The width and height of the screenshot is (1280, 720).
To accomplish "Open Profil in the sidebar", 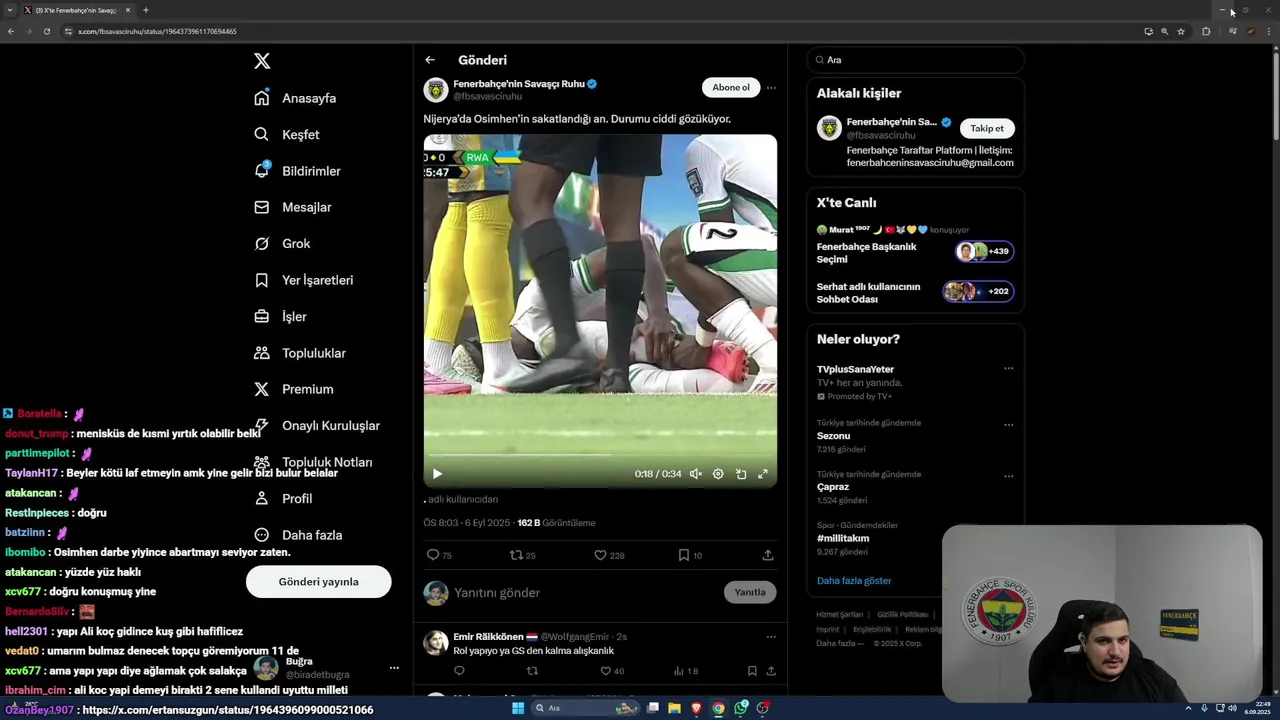I will tap(283, 498).
